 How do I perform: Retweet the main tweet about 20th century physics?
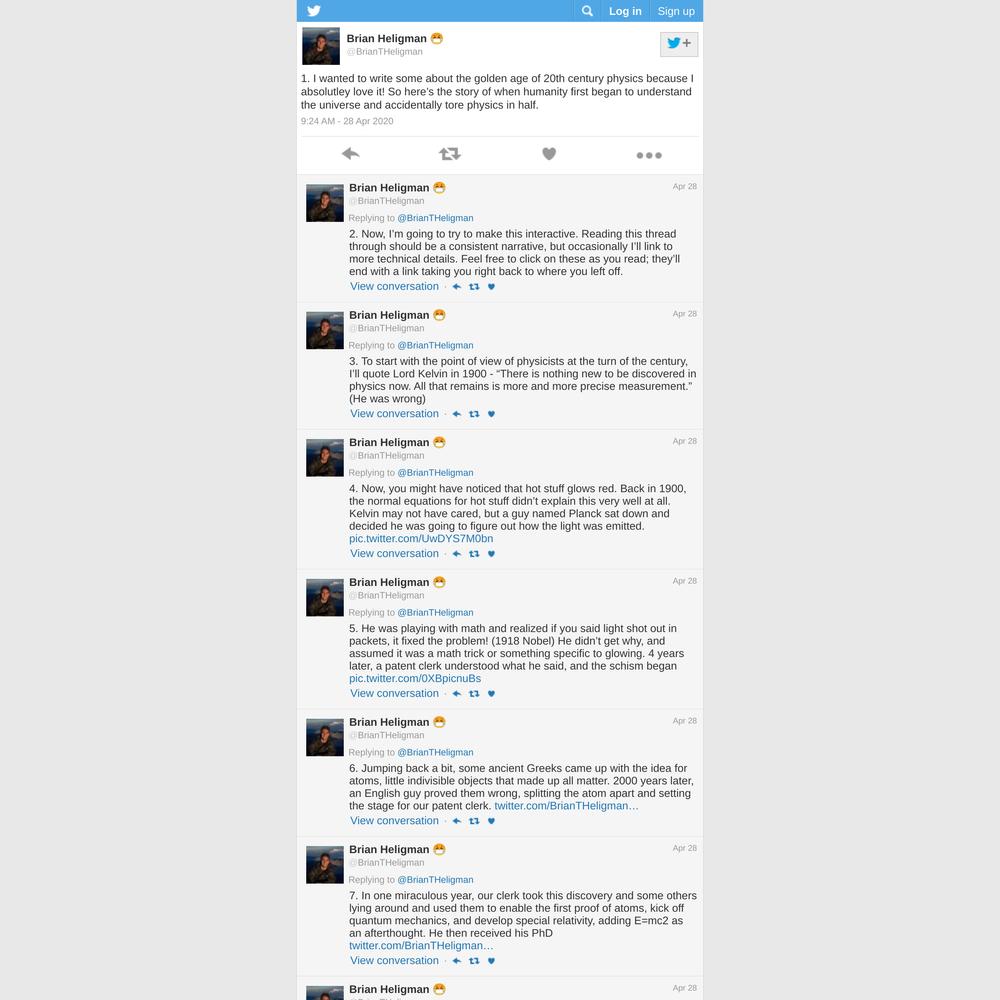[450, 154]
